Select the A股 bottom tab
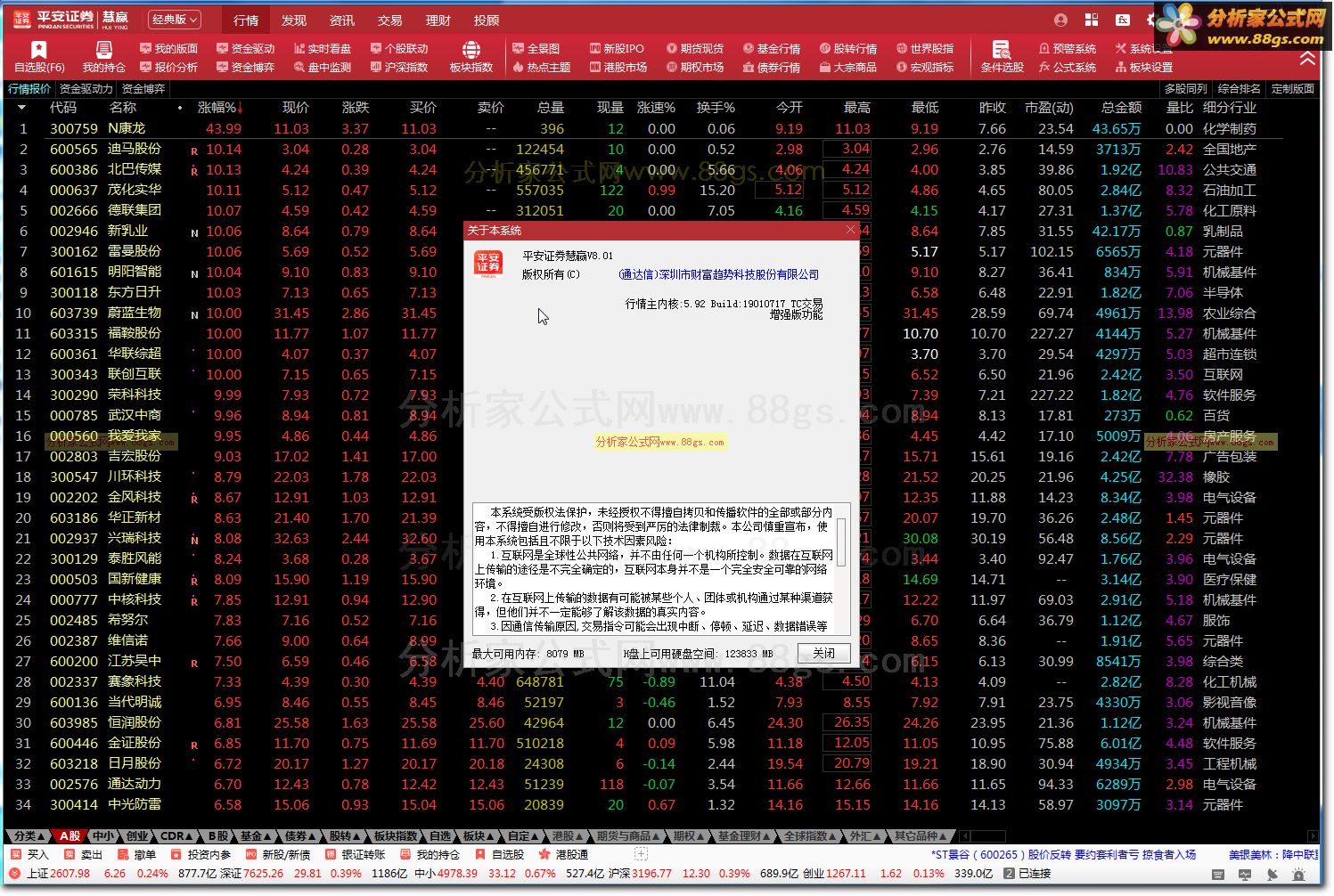Viewport: 1334px width, 896px height. coord(70,836)
